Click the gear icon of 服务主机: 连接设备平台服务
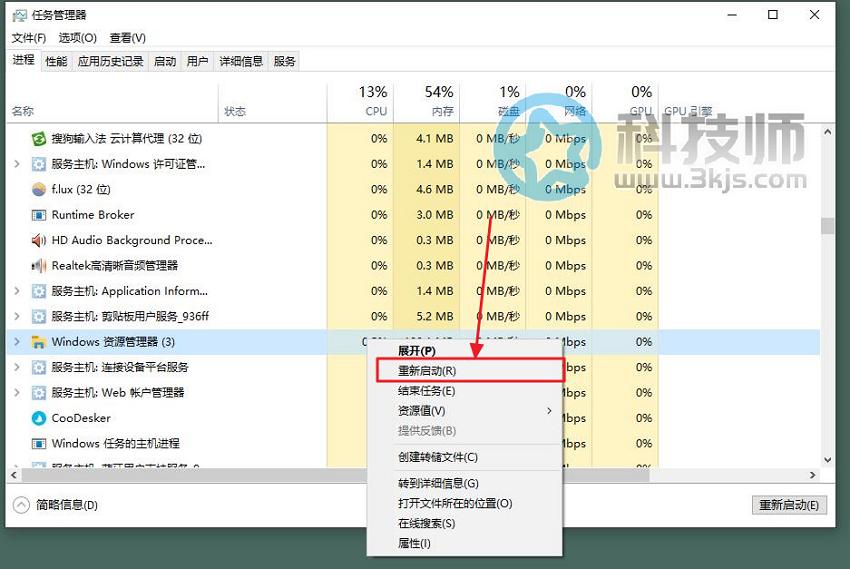This screenshot has height=569, width=850. click(x=38, y=367)
